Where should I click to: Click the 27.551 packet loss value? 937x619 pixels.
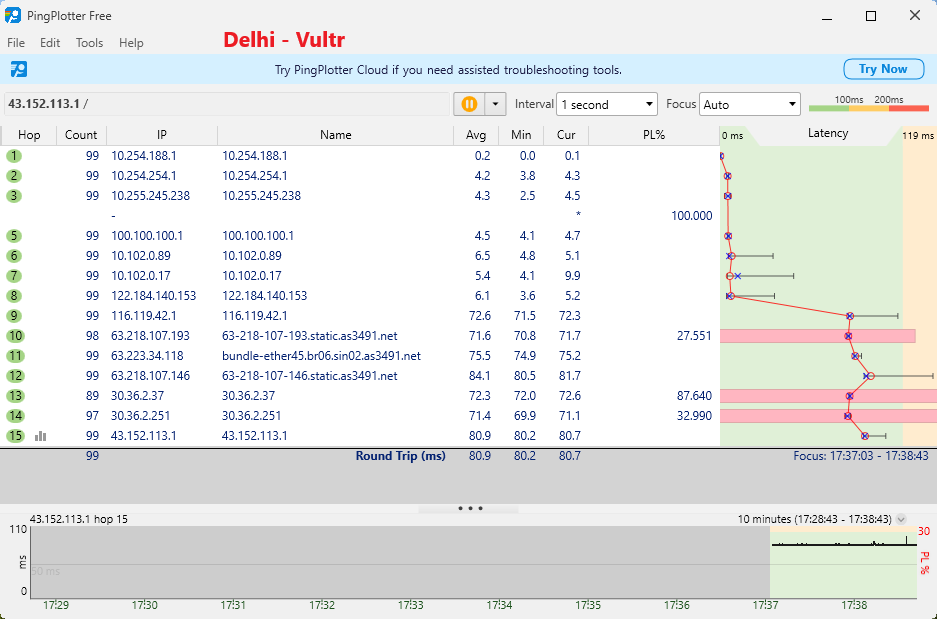click(694, 336)
